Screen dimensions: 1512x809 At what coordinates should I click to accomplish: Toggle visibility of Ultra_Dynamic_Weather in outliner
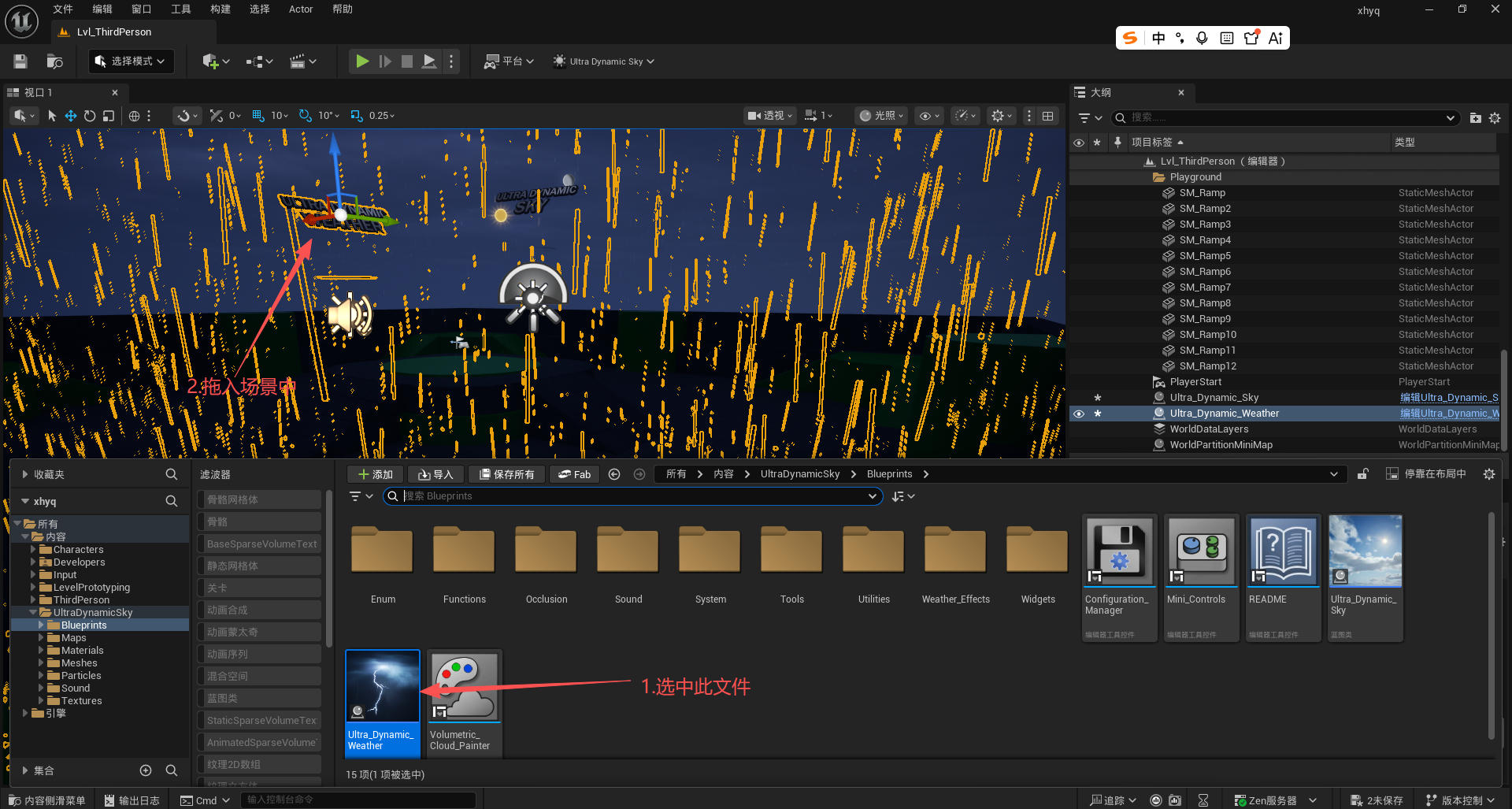[1079, 414]
